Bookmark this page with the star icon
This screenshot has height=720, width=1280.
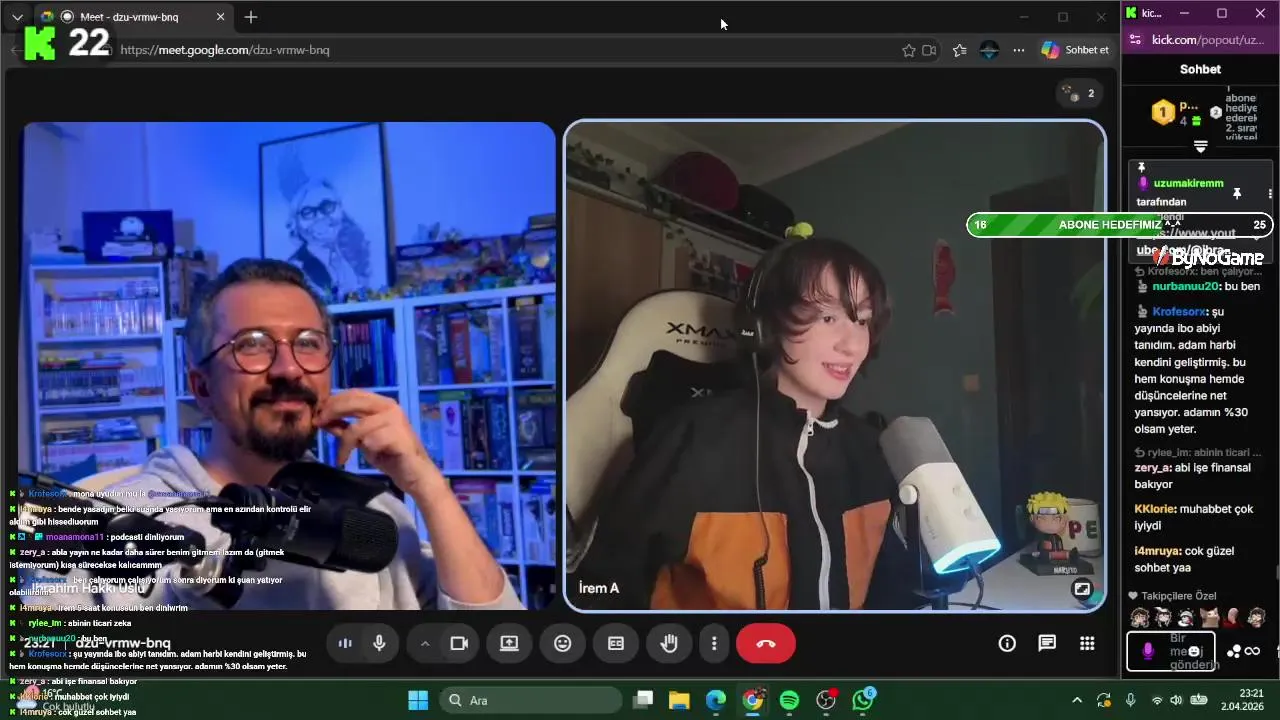[908, 50]
